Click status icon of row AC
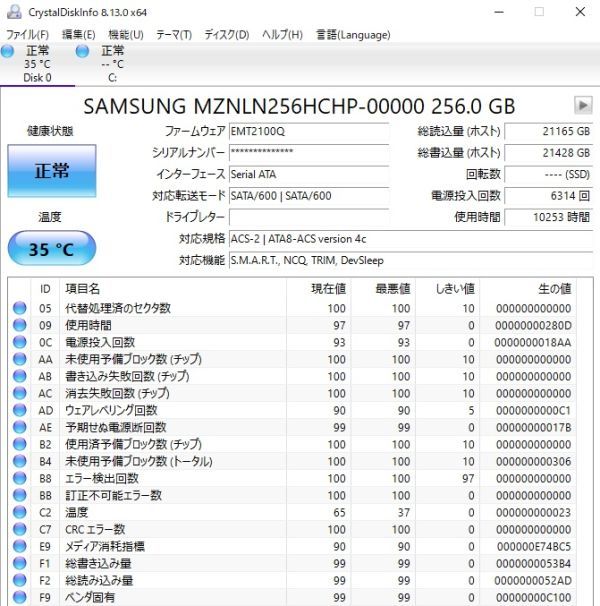This screenshot has height=606, width=600. coord(19,393)
